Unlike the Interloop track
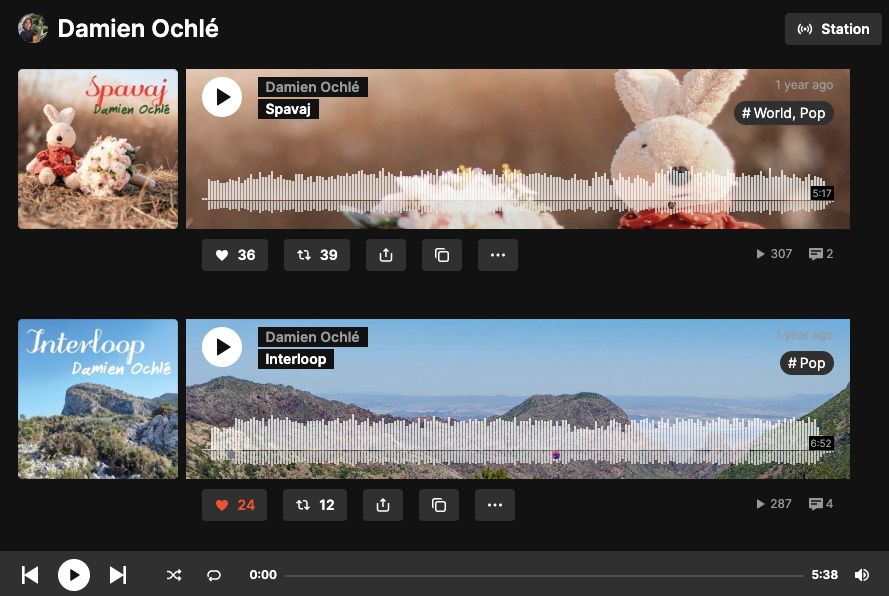 [235, 505]
